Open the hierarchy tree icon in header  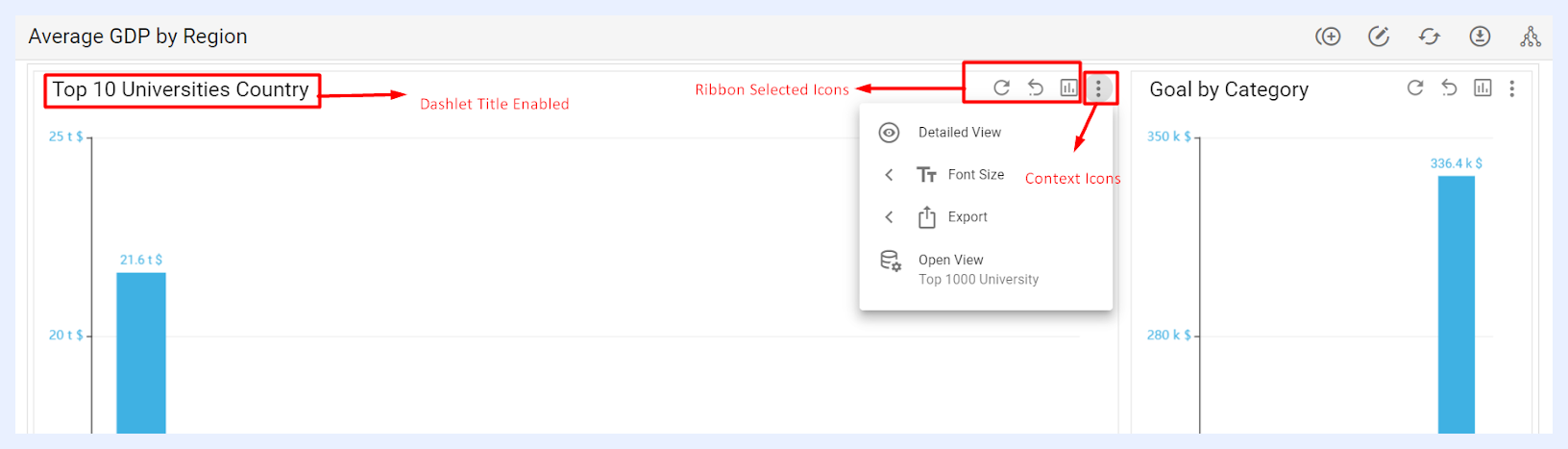pyautogui.click(x=1531, y=37)
